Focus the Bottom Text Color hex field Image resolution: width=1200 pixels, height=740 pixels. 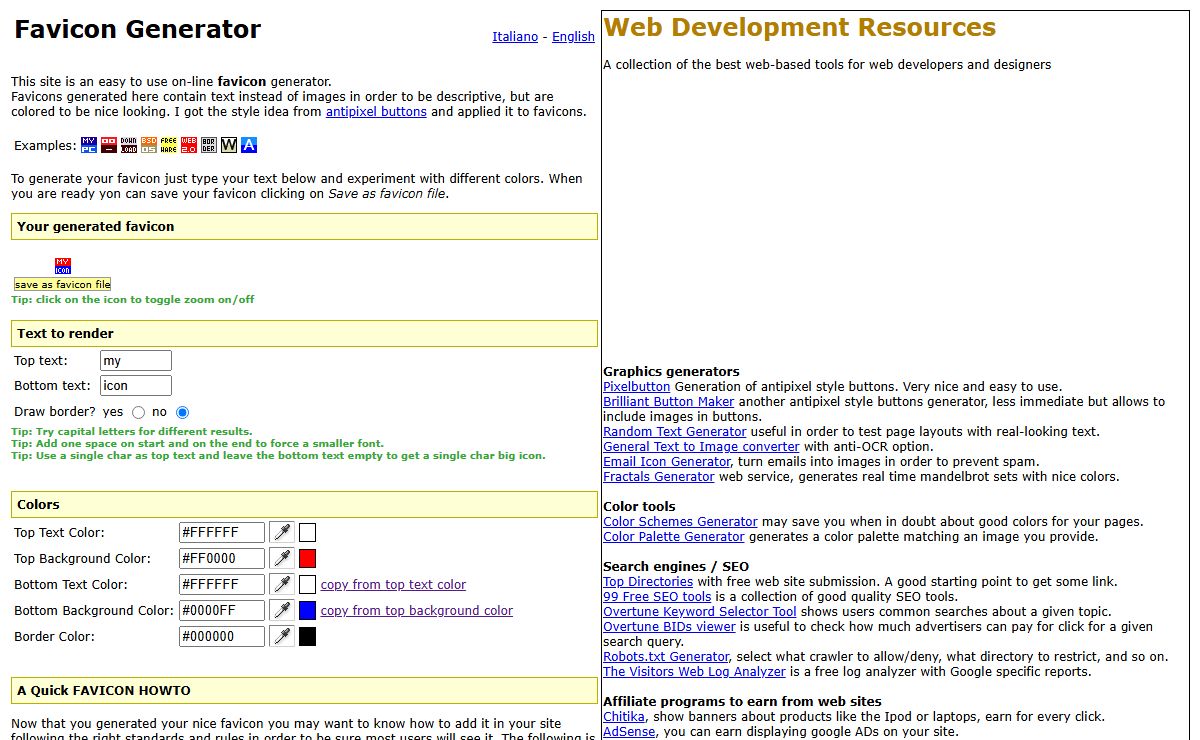click(222, 584)
